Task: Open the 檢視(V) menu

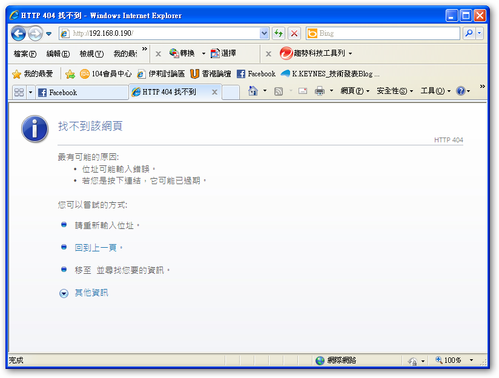Action: click(x=91, y=53)
